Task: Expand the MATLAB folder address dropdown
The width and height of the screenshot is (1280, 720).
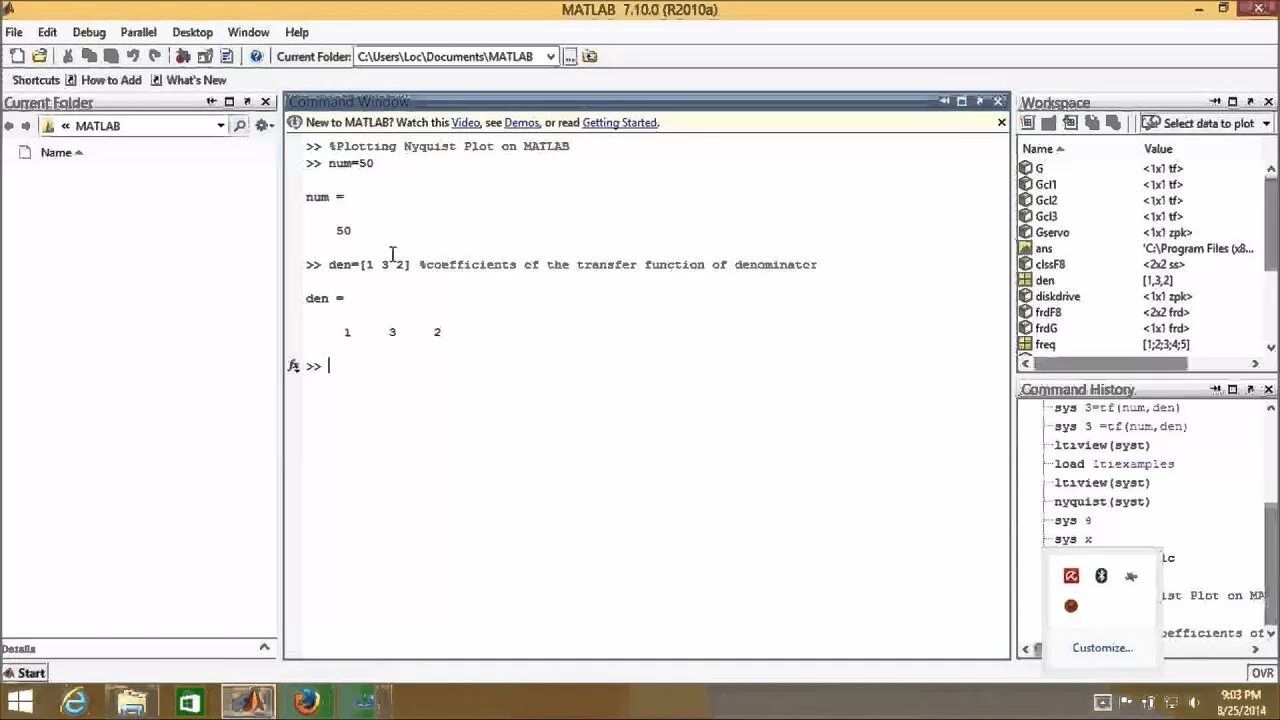Action: (x=221, y=126)
